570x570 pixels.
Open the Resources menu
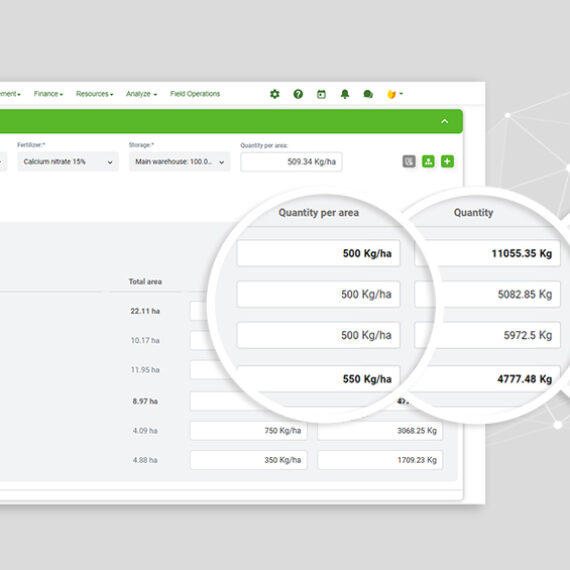coord(95,94)
